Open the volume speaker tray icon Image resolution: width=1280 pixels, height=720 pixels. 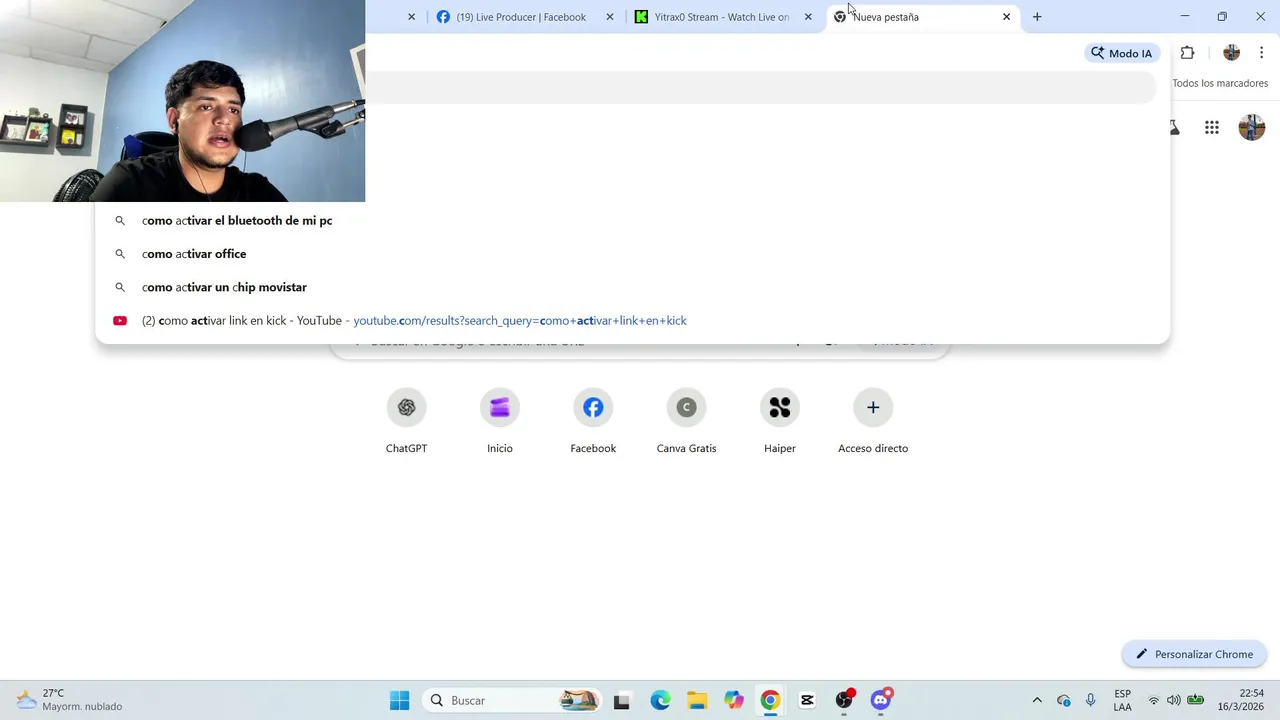tap(1174, 700)
